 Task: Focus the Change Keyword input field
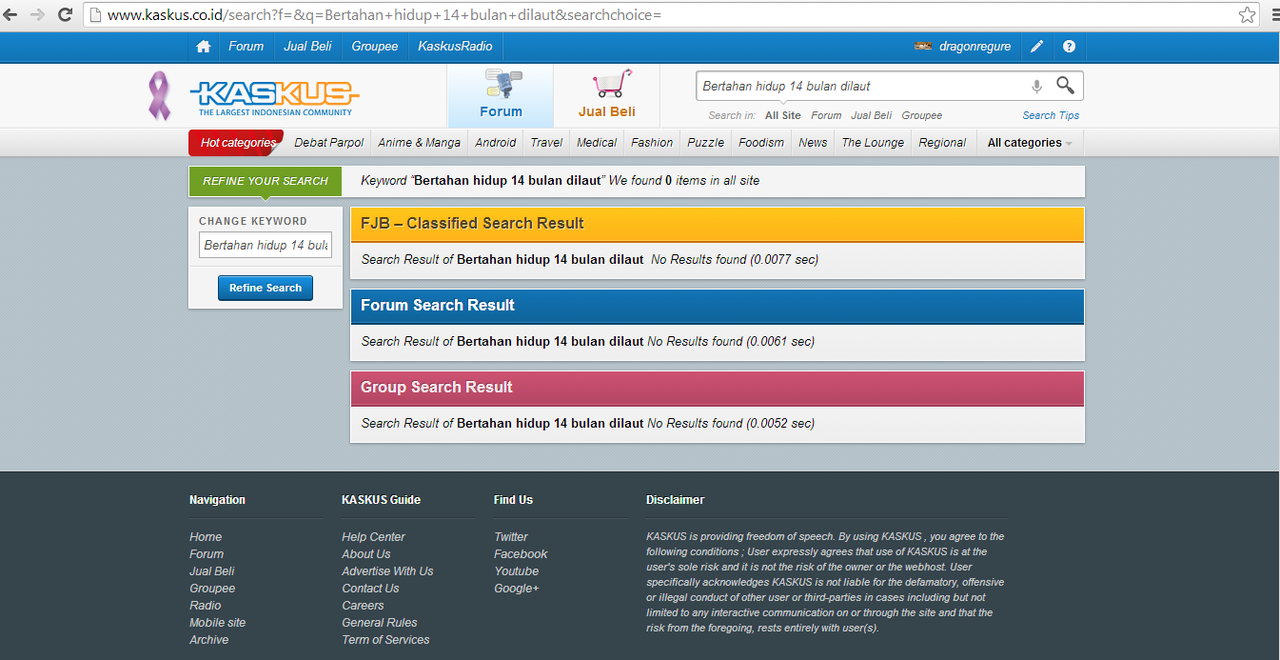coord(265,245)
